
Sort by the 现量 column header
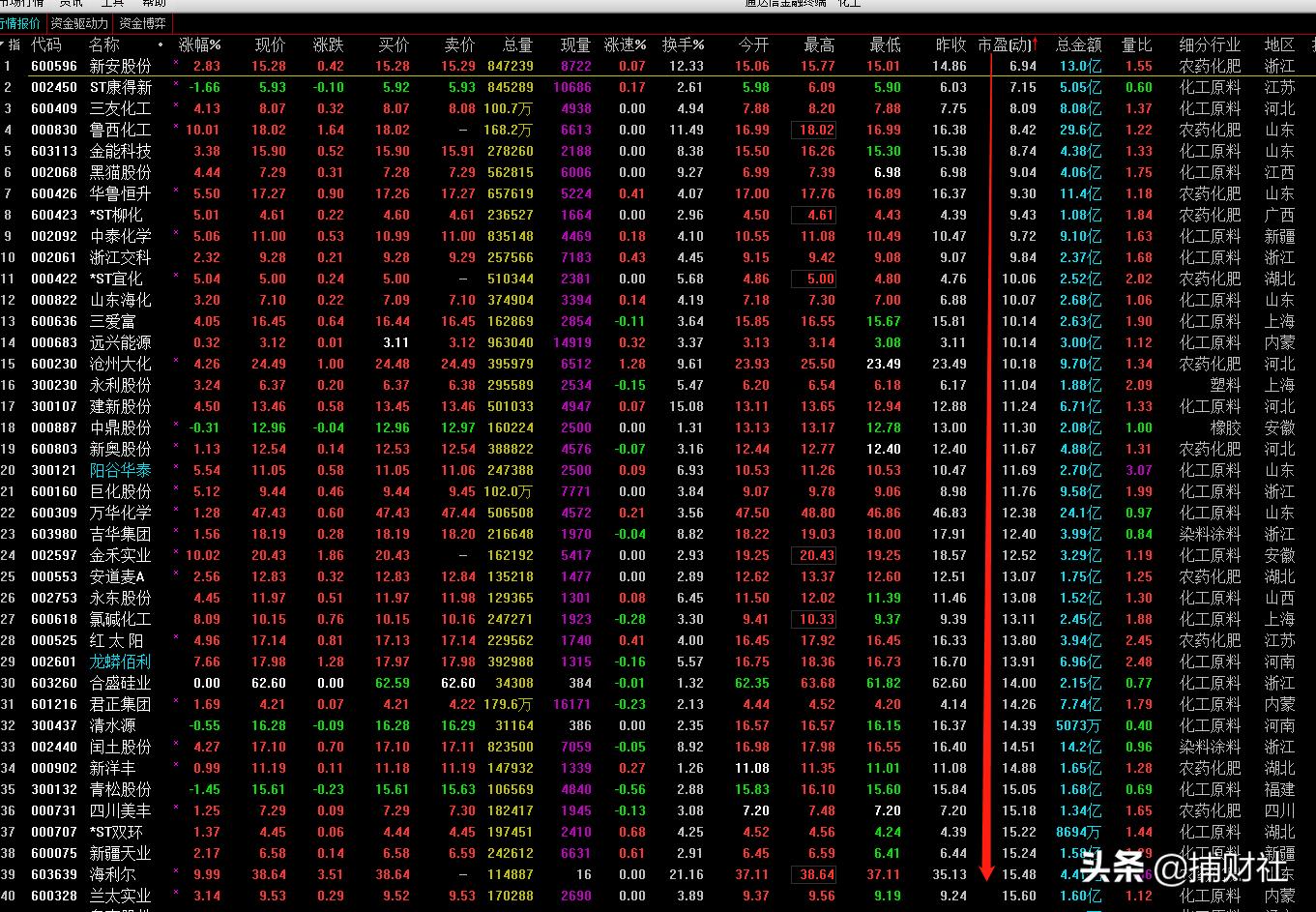point(575,44)
